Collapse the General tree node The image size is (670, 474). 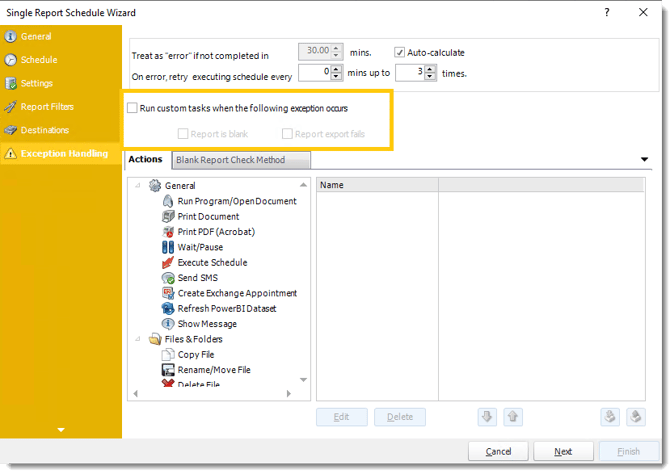click(138, 186)
